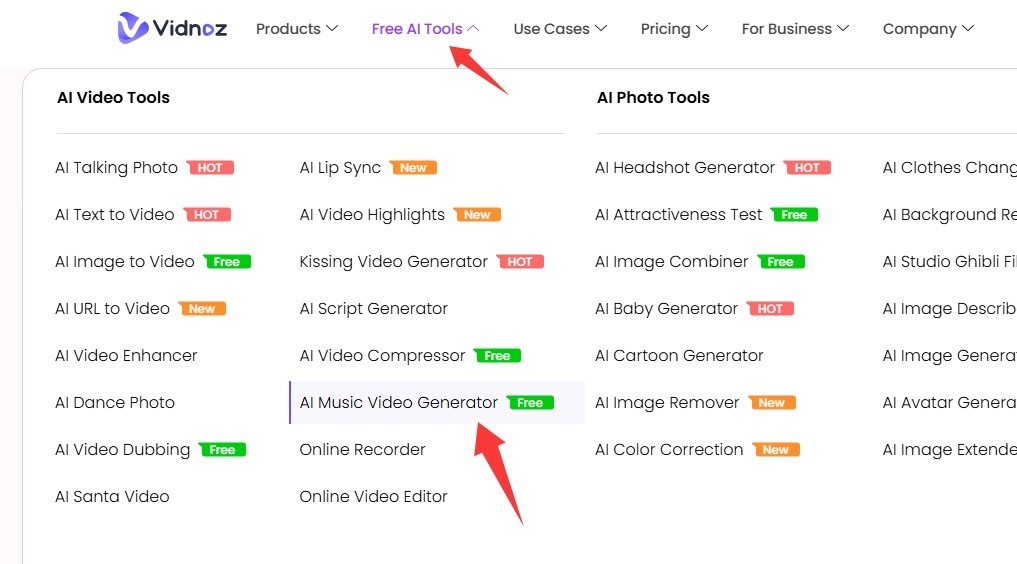Click the HOT badge beside AI Headshot Generator
The height and width of the screenshot is (564, 1017).
[x=807, y=168]
